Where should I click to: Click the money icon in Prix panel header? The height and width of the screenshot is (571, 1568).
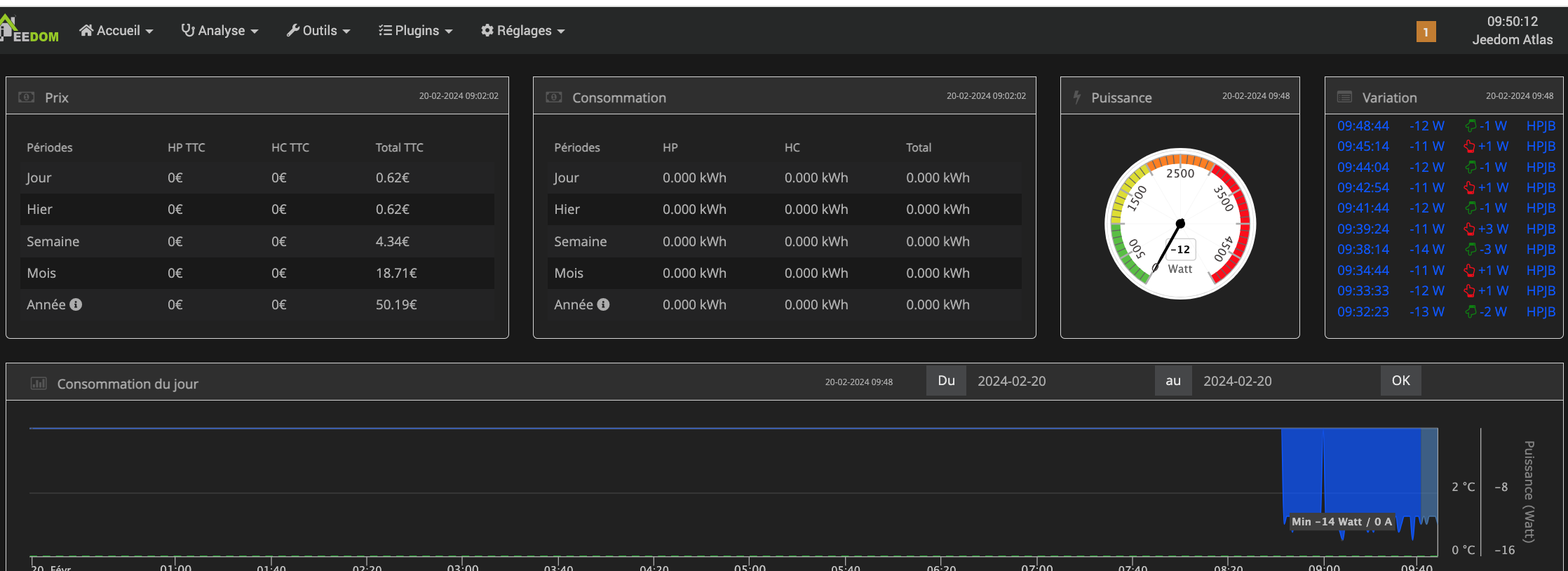(x=27, y=97)
